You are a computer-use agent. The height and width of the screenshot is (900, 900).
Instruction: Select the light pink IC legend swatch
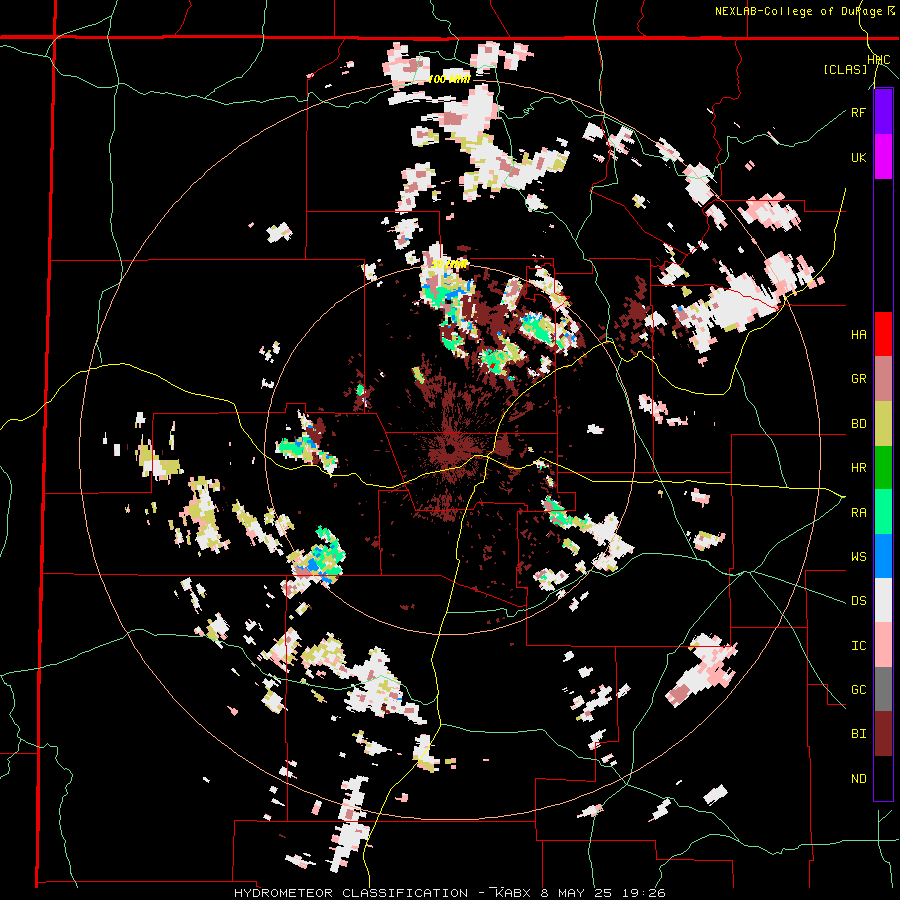coord(883,645)
